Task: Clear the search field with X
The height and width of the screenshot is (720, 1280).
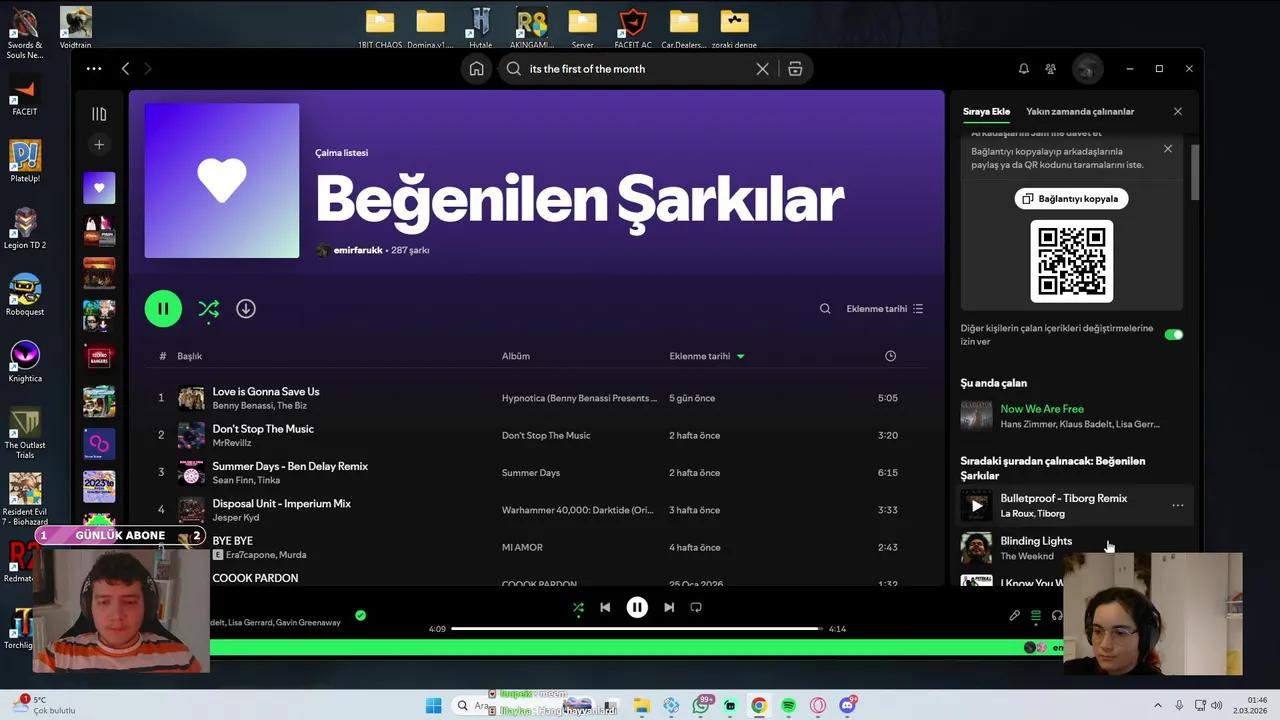Action: (762, 69)
